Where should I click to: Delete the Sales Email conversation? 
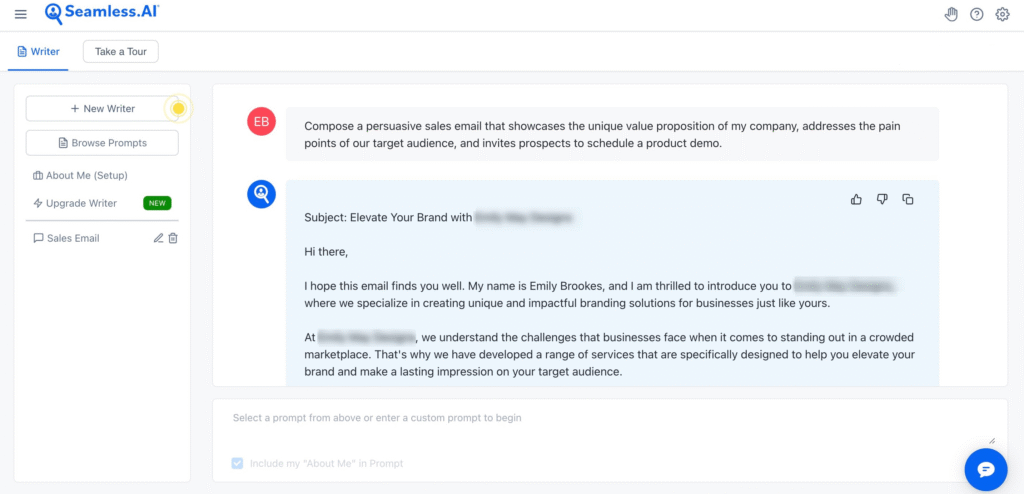coord(173,238)
